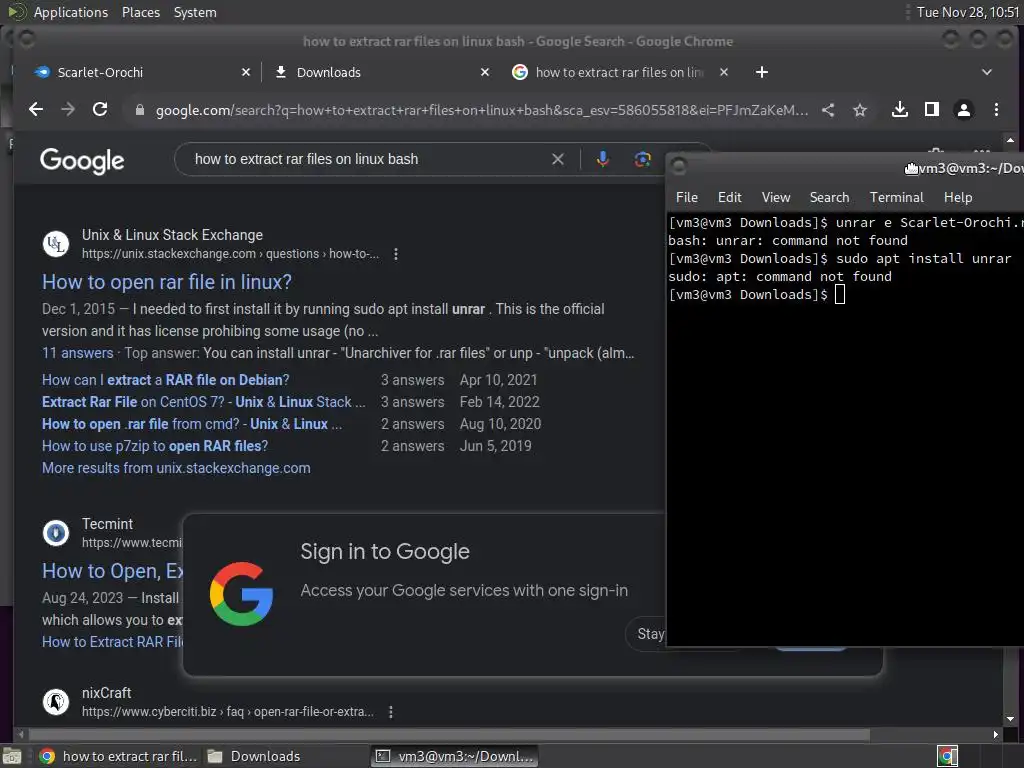Click the clock in top panel

[x=967, y=12]
